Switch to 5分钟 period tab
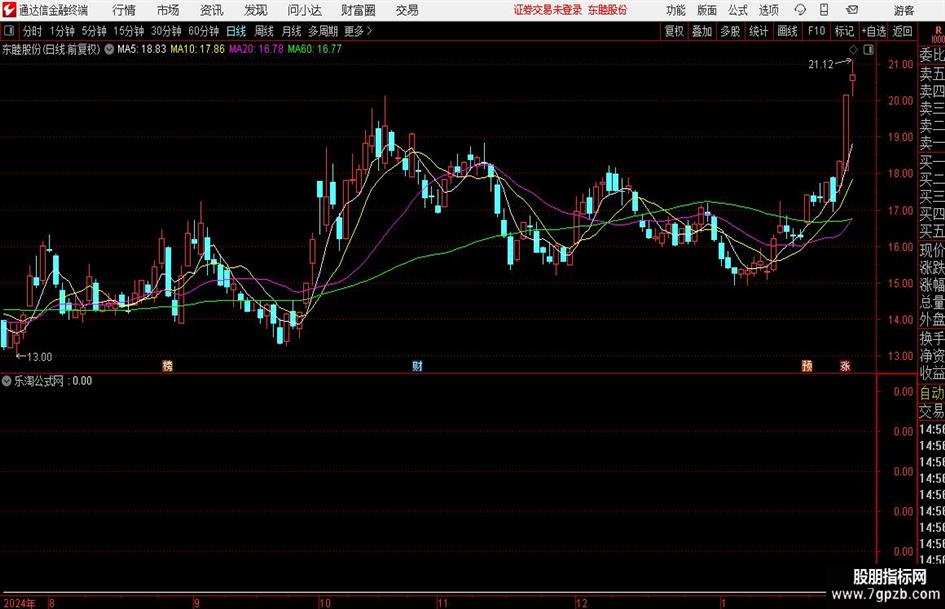This screenshot has width=945, height=609. (x=94, y=31)
